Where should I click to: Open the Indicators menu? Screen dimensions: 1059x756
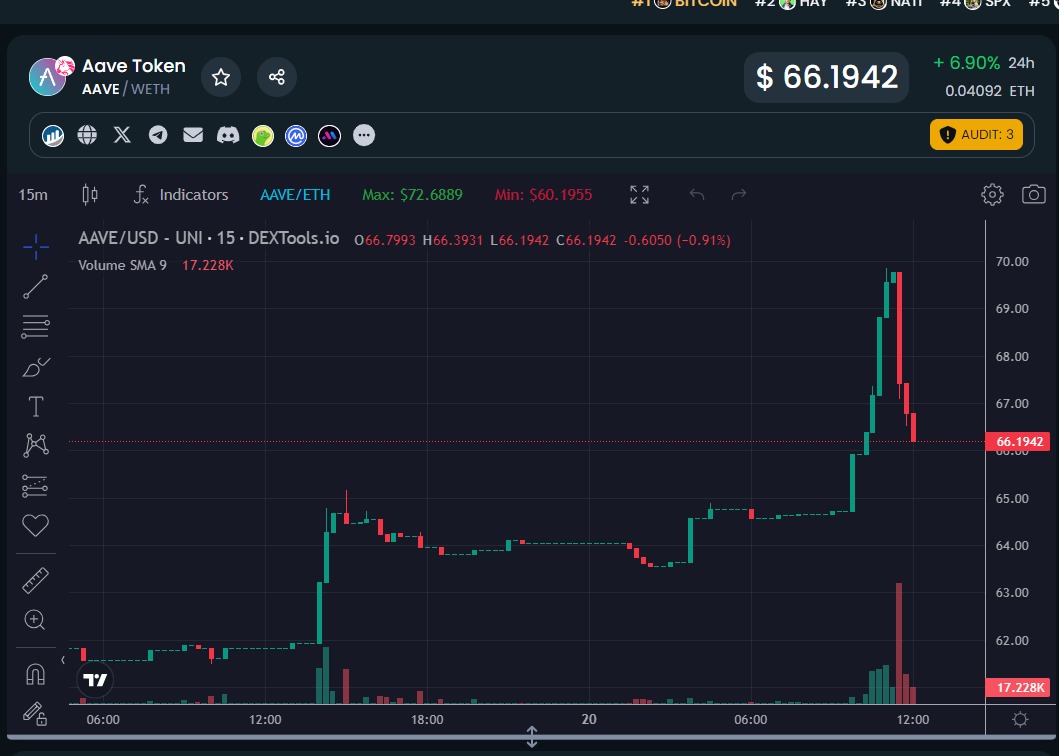click(181, 195)
